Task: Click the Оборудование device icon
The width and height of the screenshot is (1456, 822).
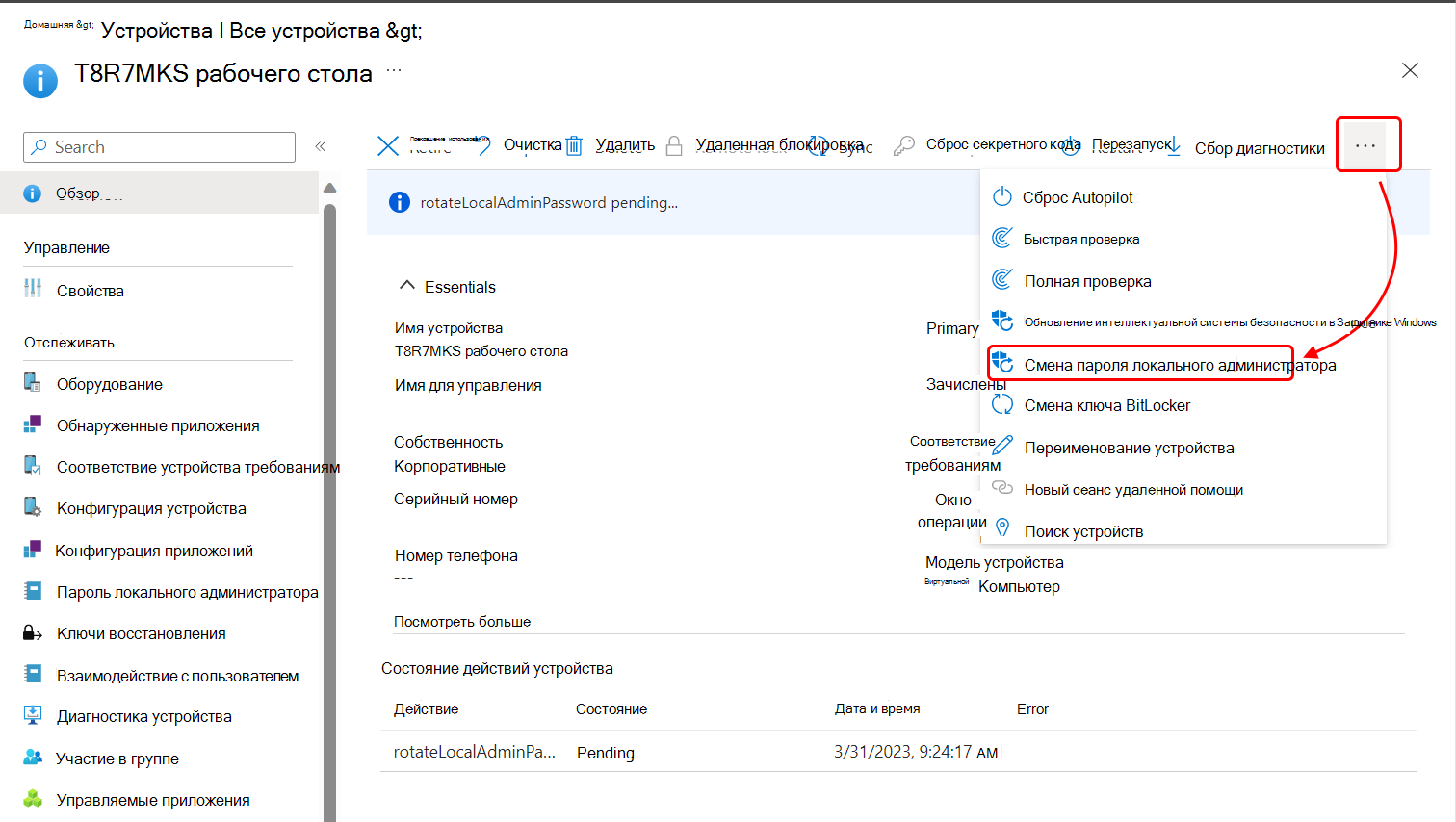Action: pos(33,383)
